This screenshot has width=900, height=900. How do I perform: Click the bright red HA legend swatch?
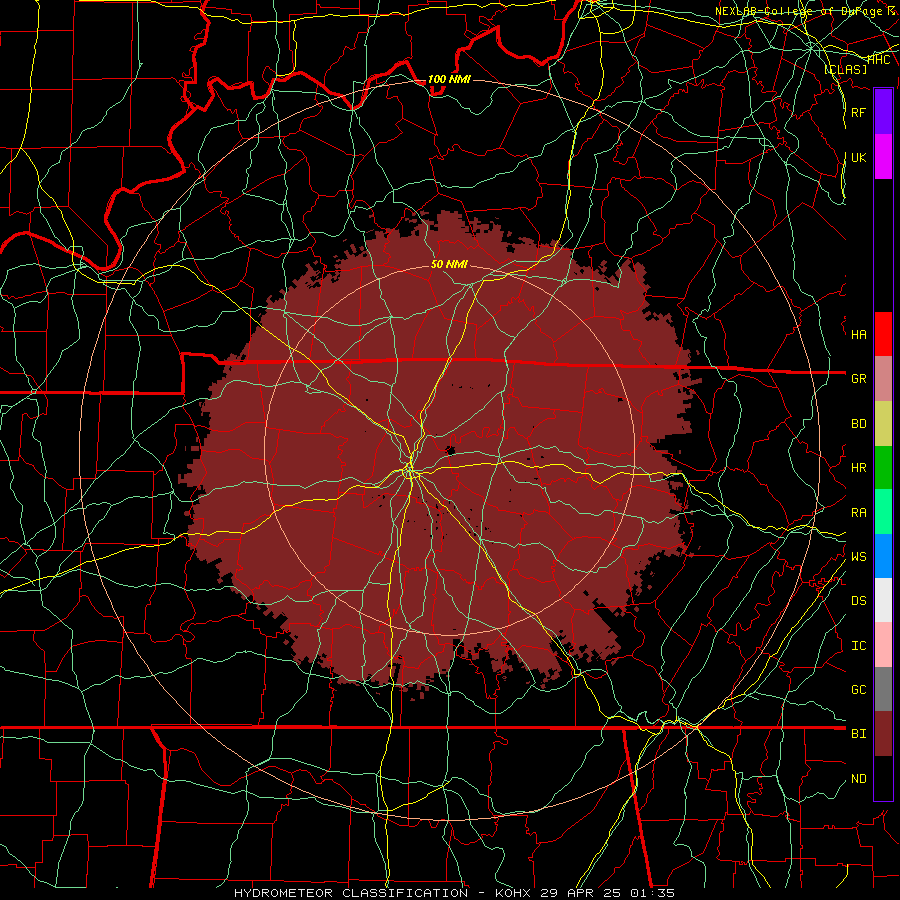click(x=883, y=334)
